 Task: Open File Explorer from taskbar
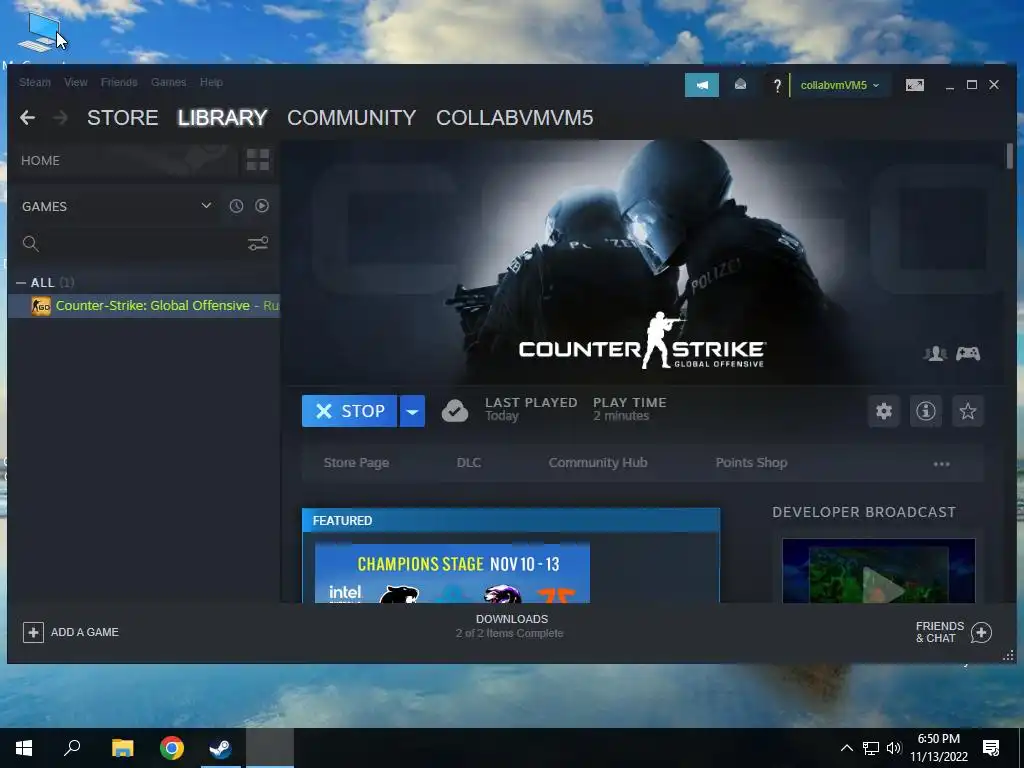(122, 748)
